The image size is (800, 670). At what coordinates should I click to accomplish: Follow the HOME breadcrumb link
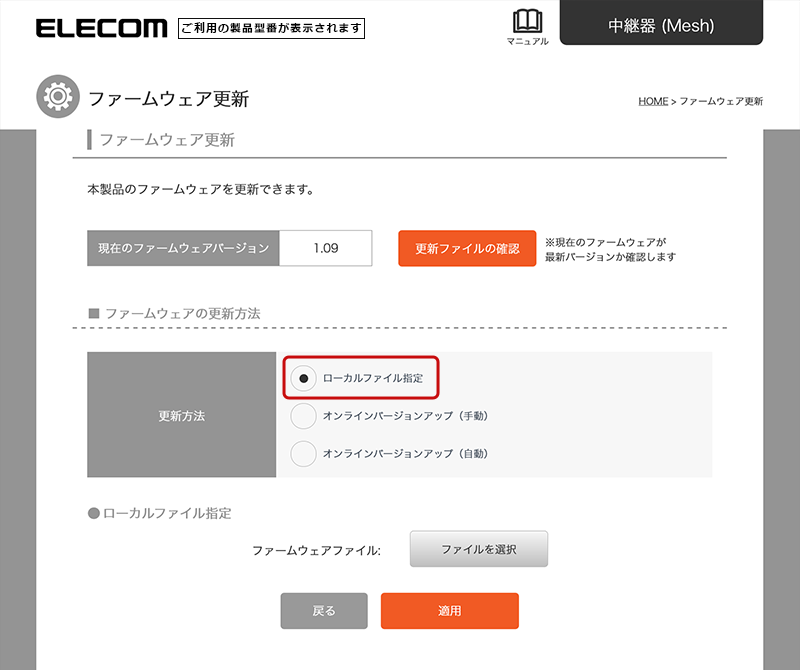click(653, 101)
